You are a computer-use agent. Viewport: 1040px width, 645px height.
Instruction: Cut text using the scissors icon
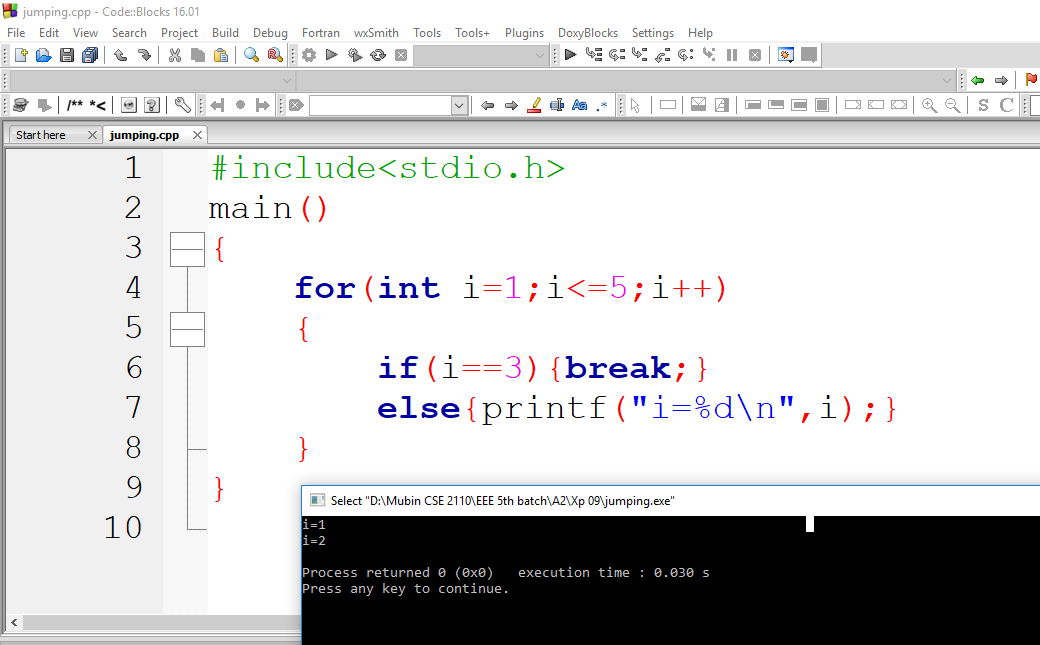coord(174,55)
